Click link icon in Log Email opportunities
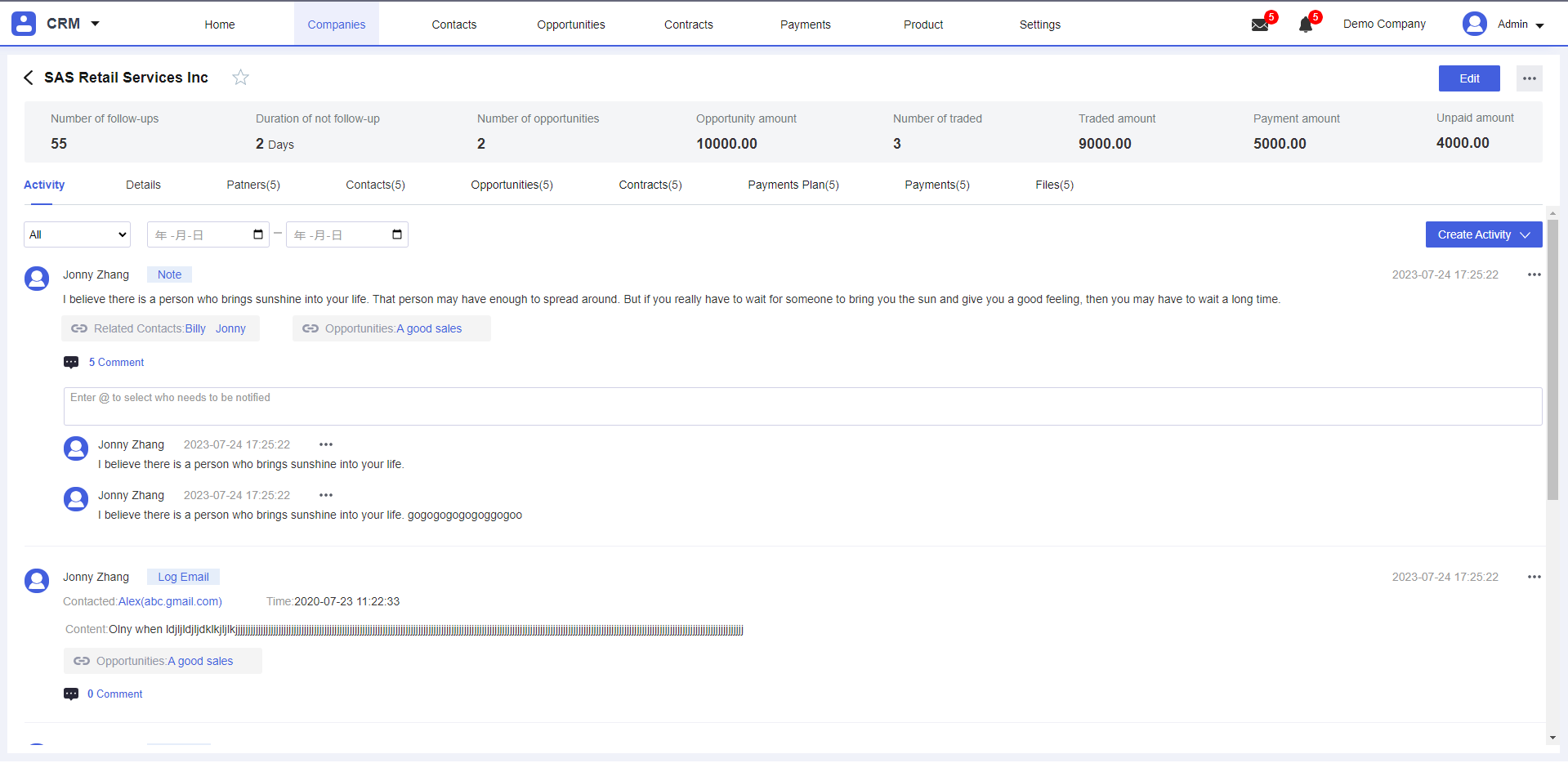The image size is (1568, 763). pyautogui.click(x=82, y=661)
